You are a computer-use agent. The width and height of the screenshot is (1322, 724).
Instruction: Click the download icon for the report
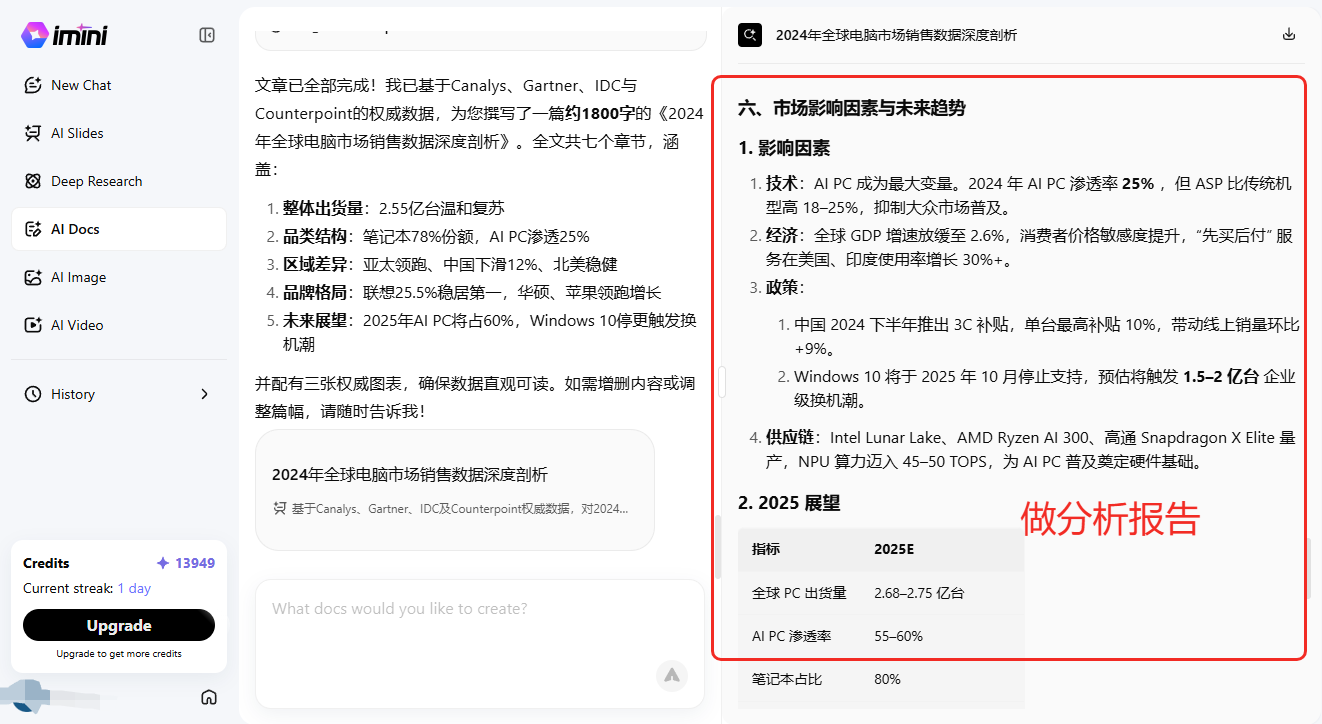[1288, 33]
